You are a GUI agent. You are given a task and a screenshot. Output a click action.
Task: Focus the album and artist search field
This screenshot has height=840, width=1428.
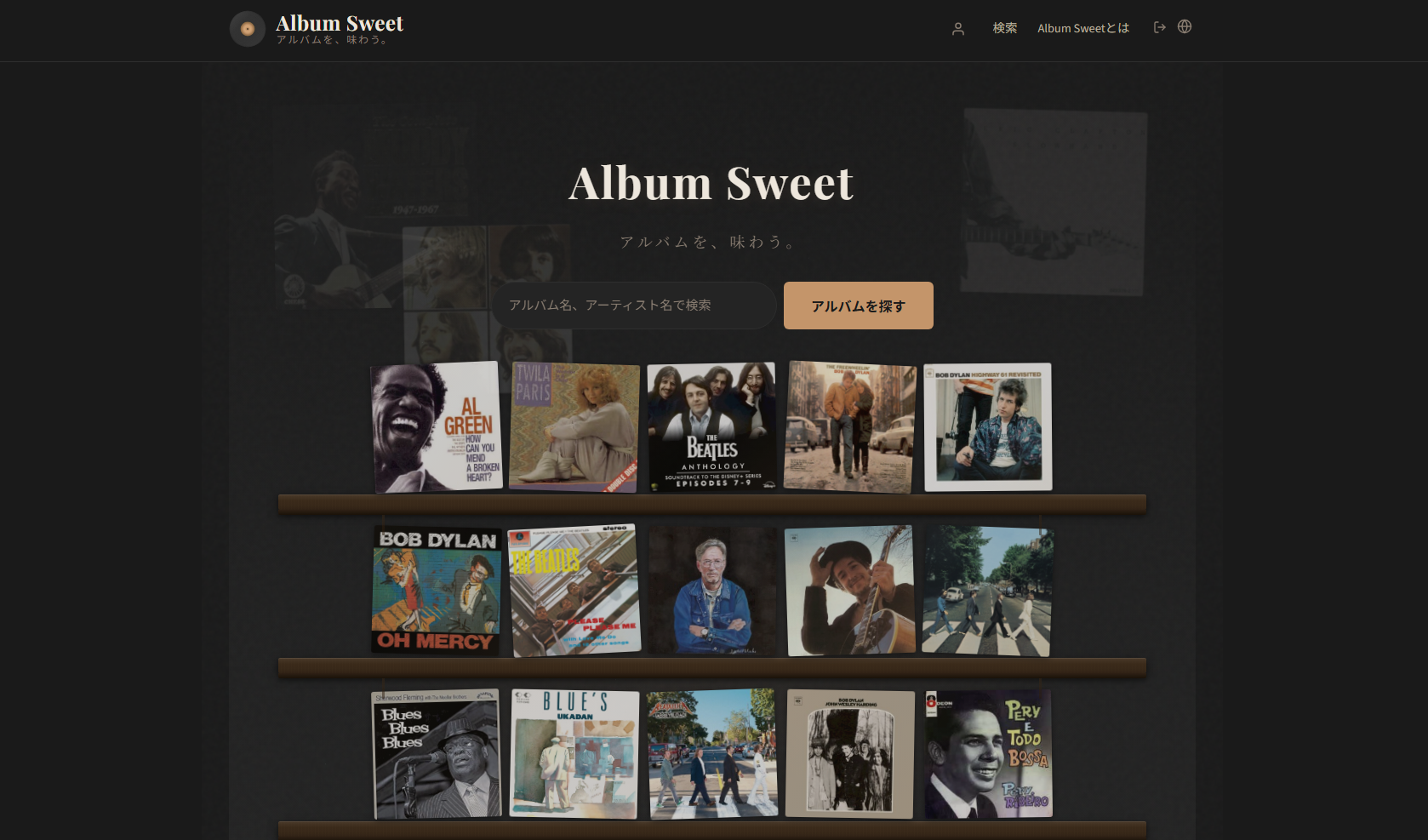pos(633,306)
